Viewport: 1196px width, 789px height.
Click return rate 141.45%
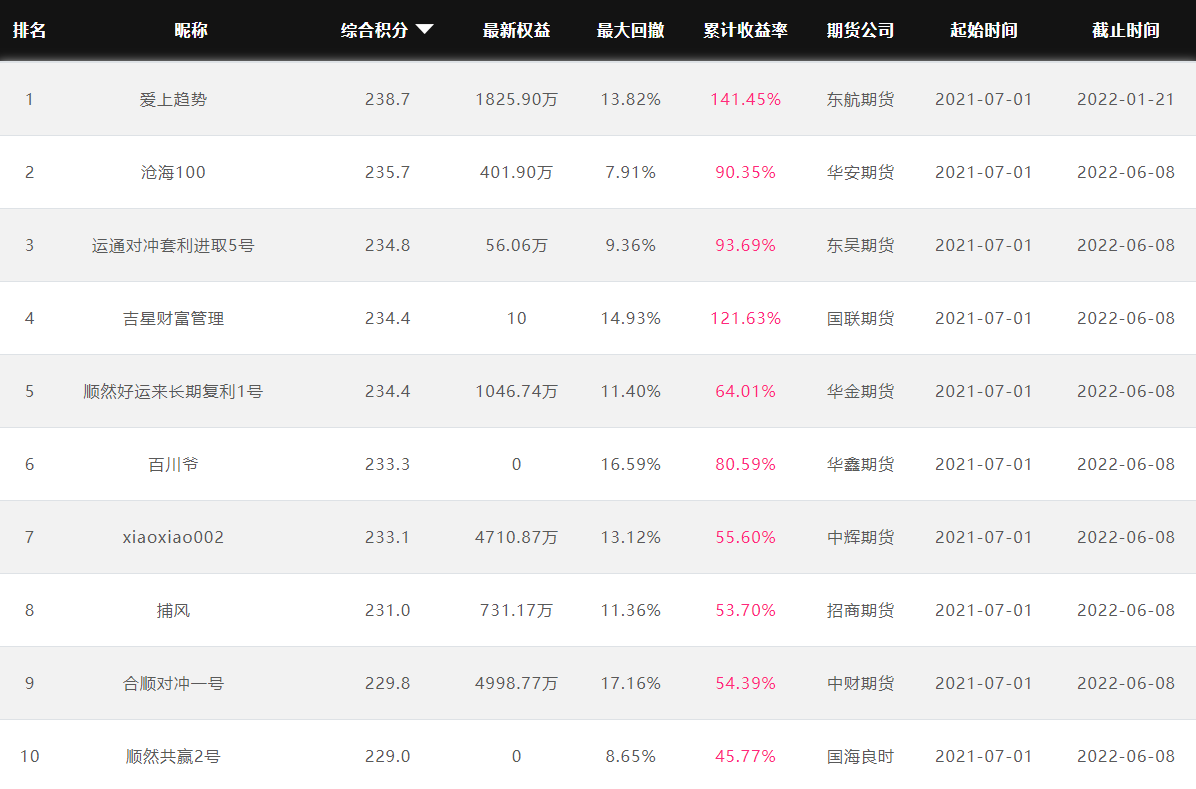[745, 99]
